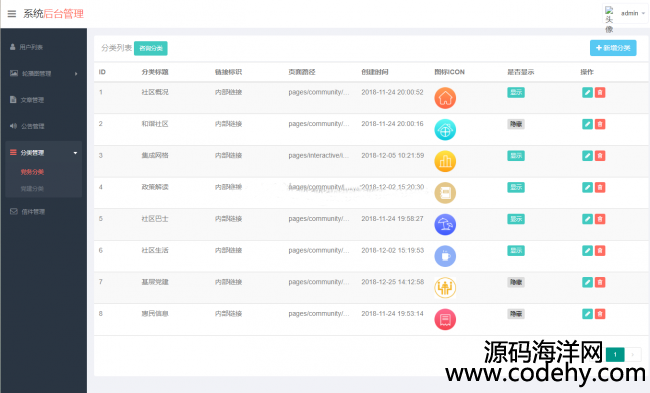Toggle the gray hidden badge in row 2
Screen dimensions: 650x393
pyautogui.click(x=516, y=124)
